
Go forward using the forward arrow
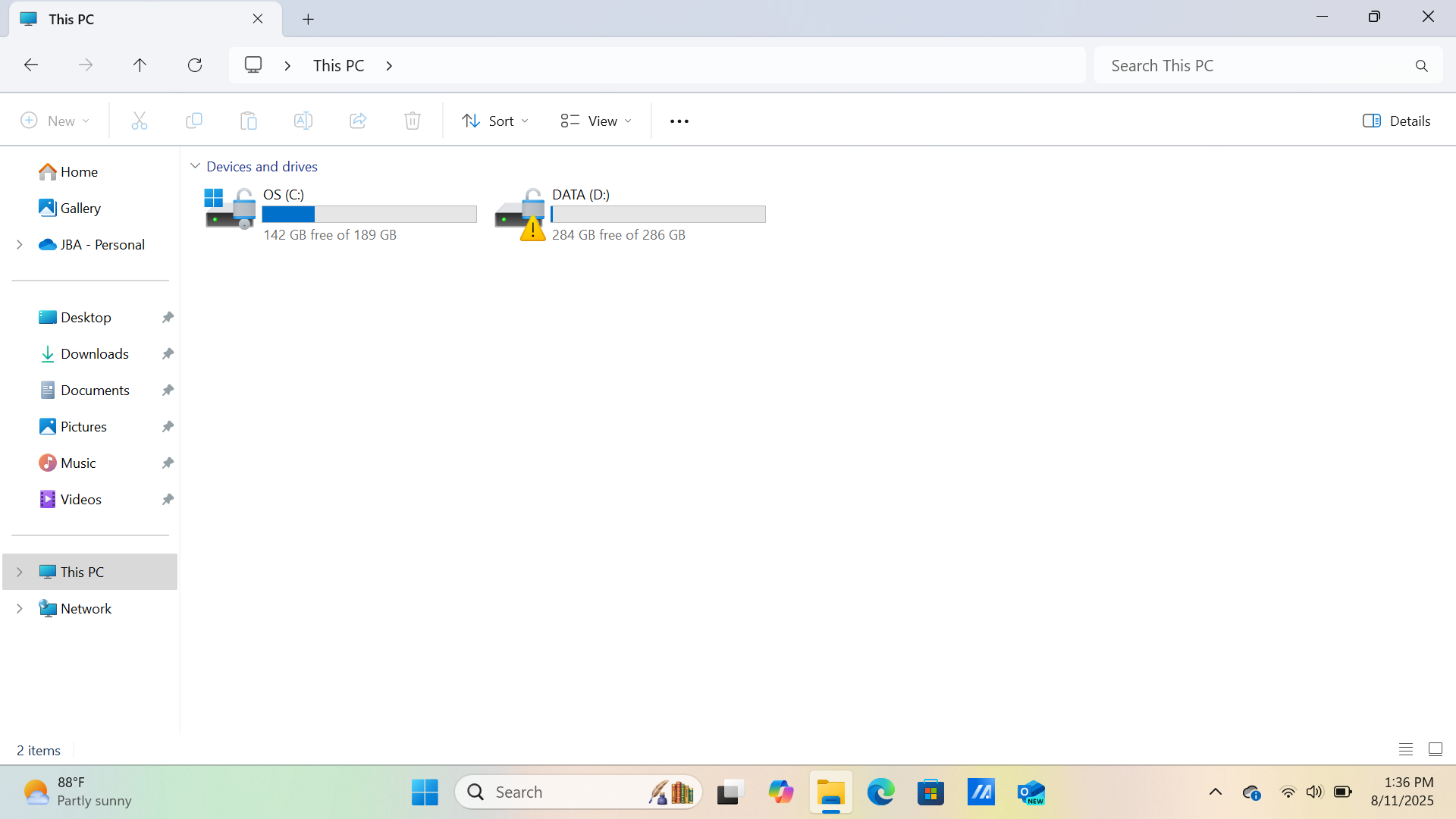tap(86, 65)
